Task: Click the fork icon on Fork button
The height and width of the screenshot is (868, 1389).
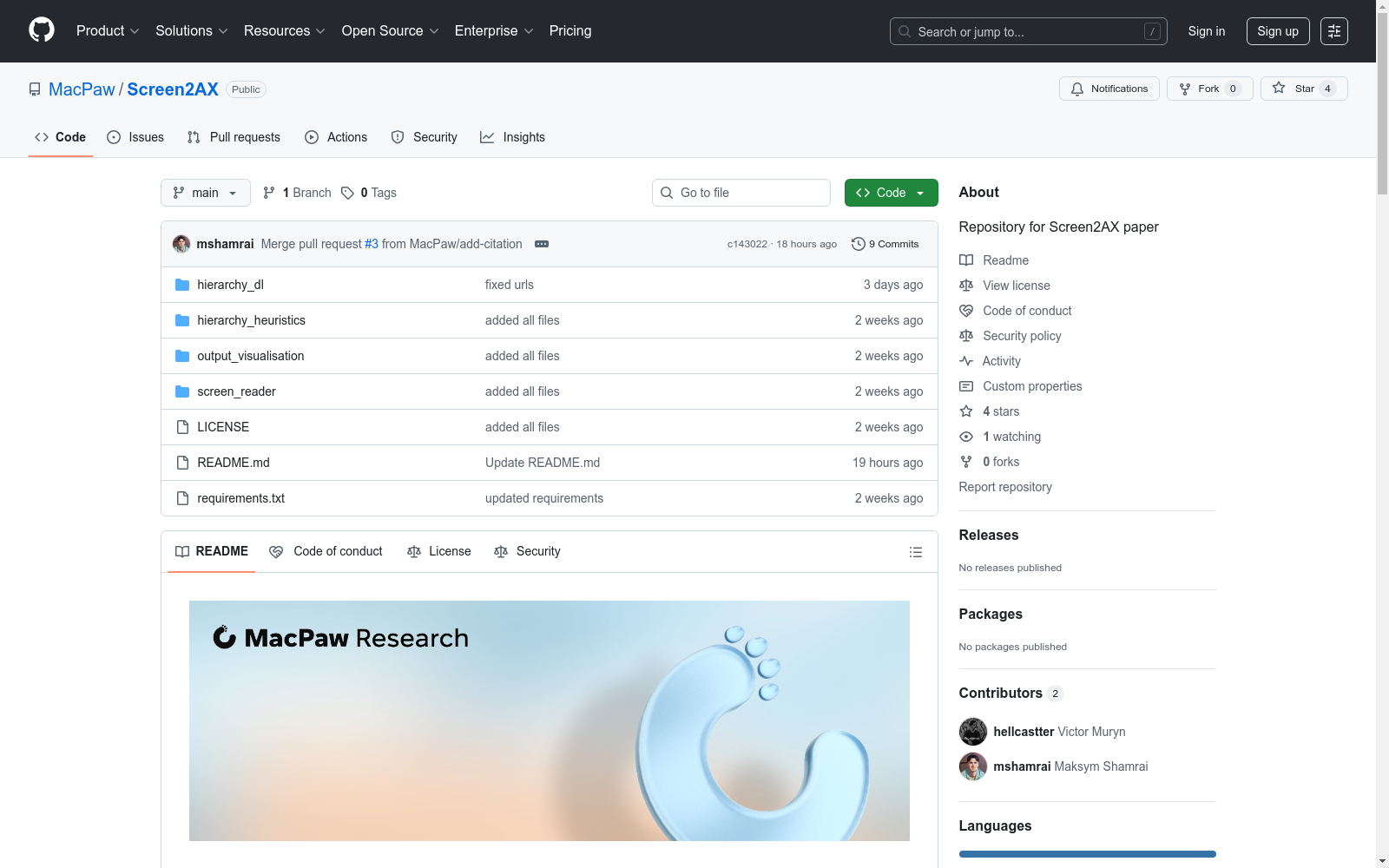Action: 1185,89
